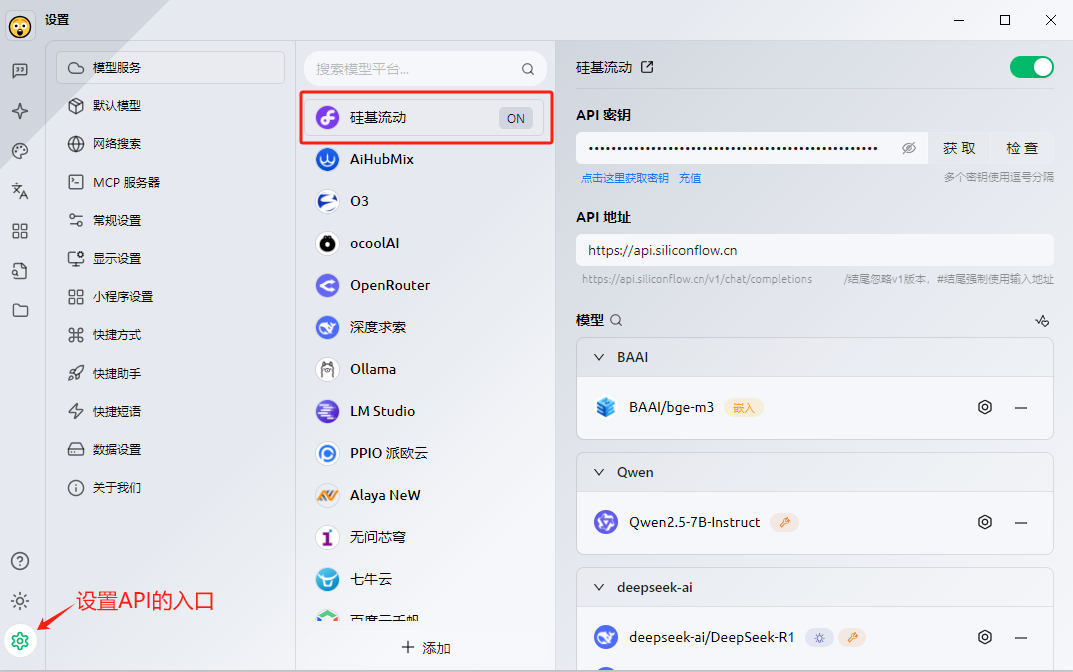Select 常规设置 settings menu
Screen dimensions: 1073x672
(170, 220)
